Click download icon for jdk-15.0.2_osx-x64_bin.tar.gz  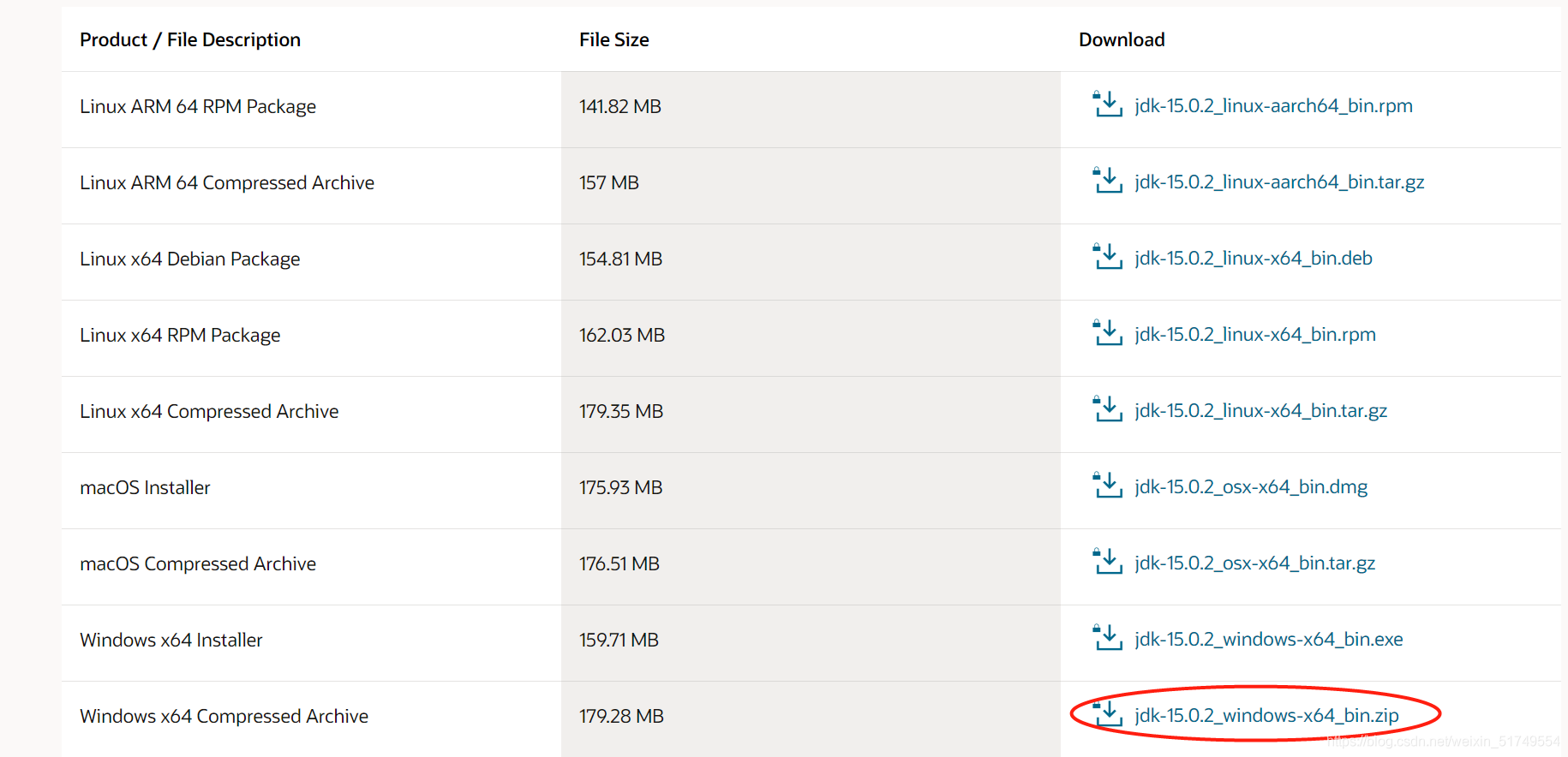point(1107,562)
